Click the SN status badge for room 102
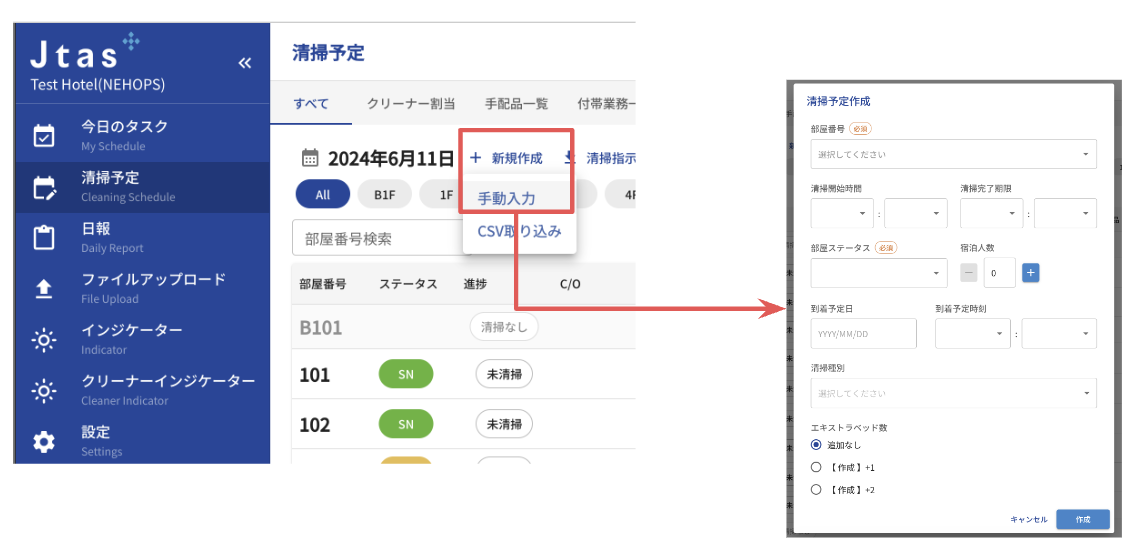 tap(406, 424)
